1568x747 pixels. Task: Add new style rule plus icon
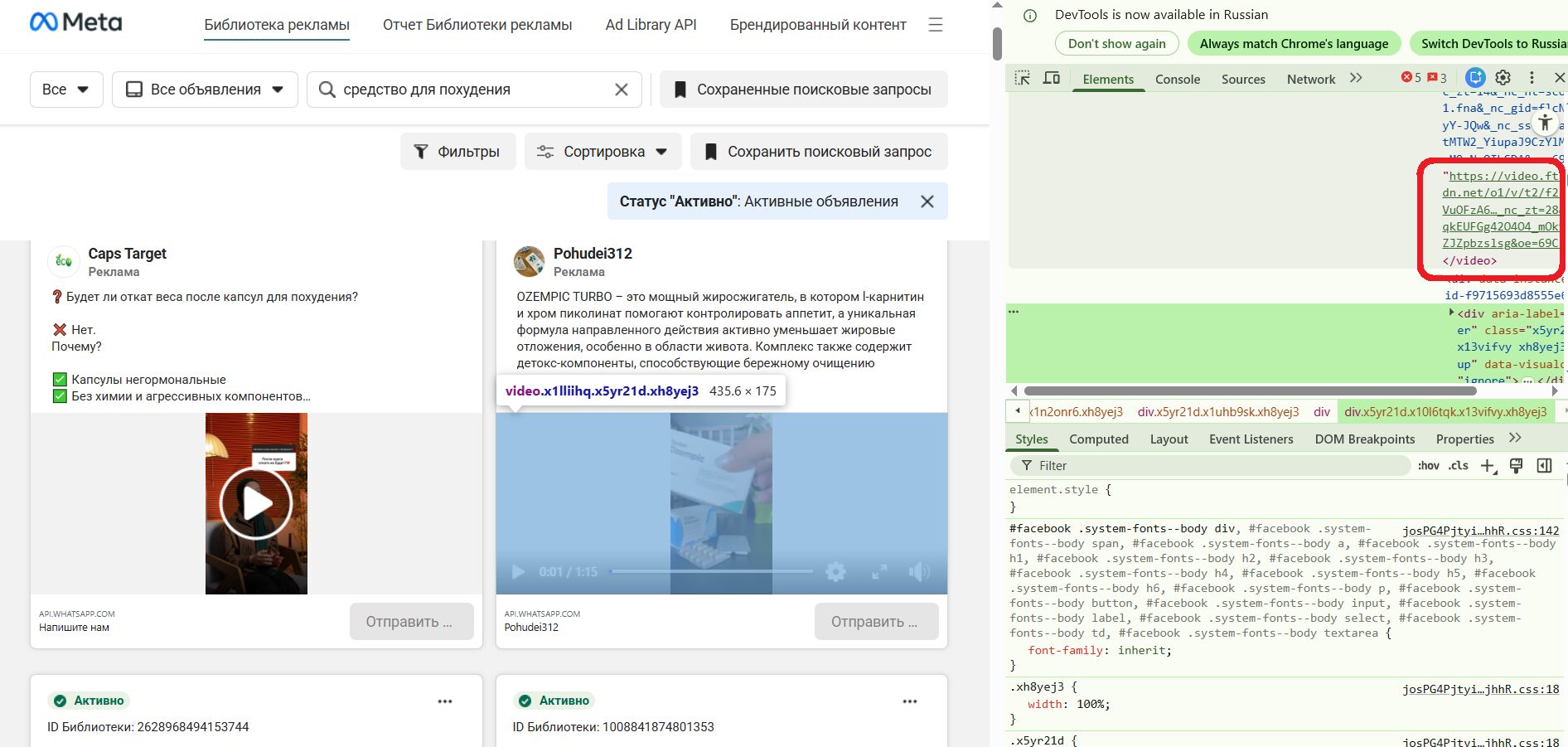point(1488,466)
